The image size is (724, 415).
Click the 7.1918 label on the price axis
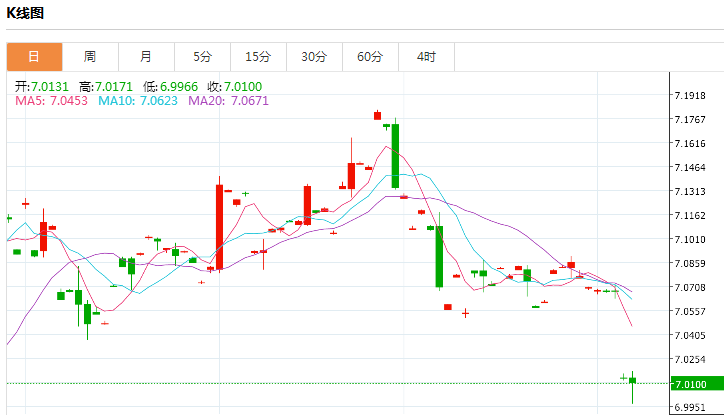pyautogui.click(x=691, y=96)
